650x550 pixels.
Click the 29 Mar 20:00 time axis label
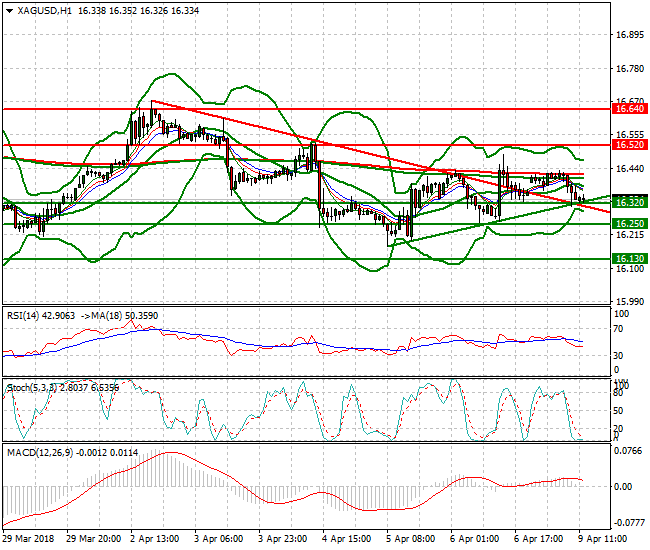coord(94,539)
